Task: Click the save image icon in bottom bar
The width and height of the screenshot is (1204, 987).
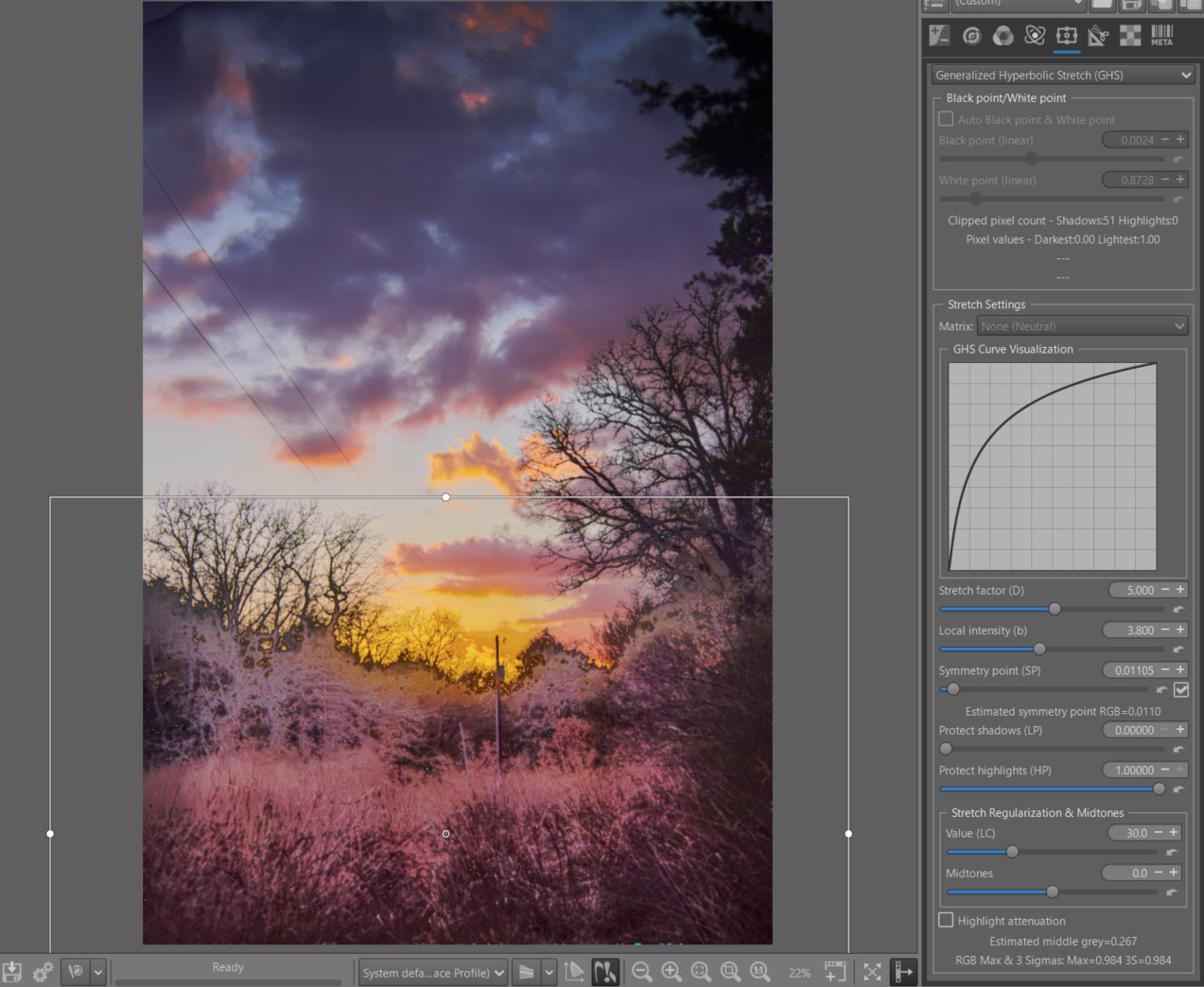Action: [12, 972]
